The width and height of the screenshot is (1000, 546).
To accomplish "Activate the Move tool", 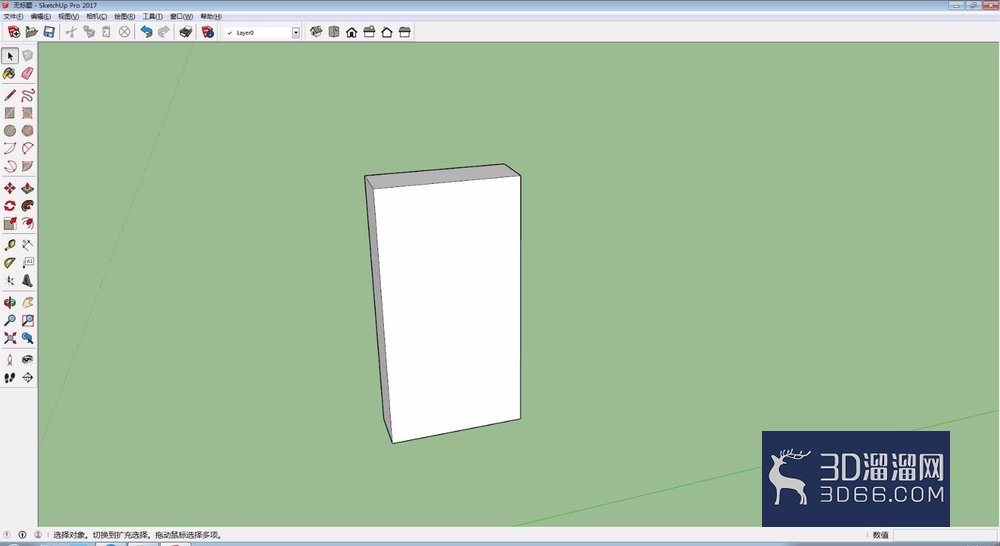I will [10, 188].
